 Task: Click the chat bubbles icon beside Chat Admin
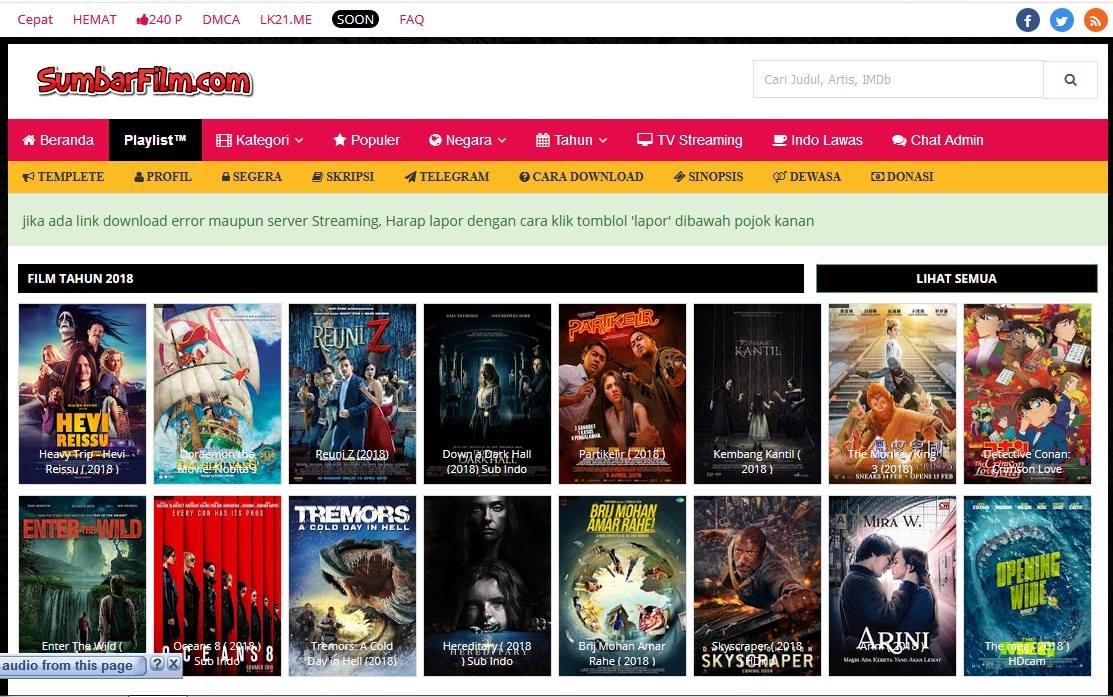(x=899, y=141)
